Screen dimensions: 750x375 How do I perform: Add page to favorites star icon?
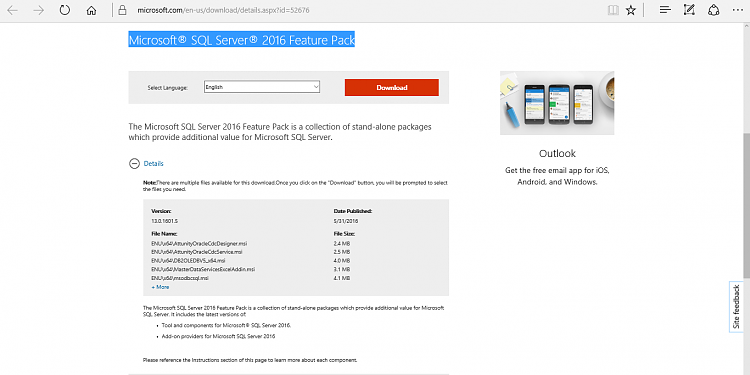coord(631,10)
